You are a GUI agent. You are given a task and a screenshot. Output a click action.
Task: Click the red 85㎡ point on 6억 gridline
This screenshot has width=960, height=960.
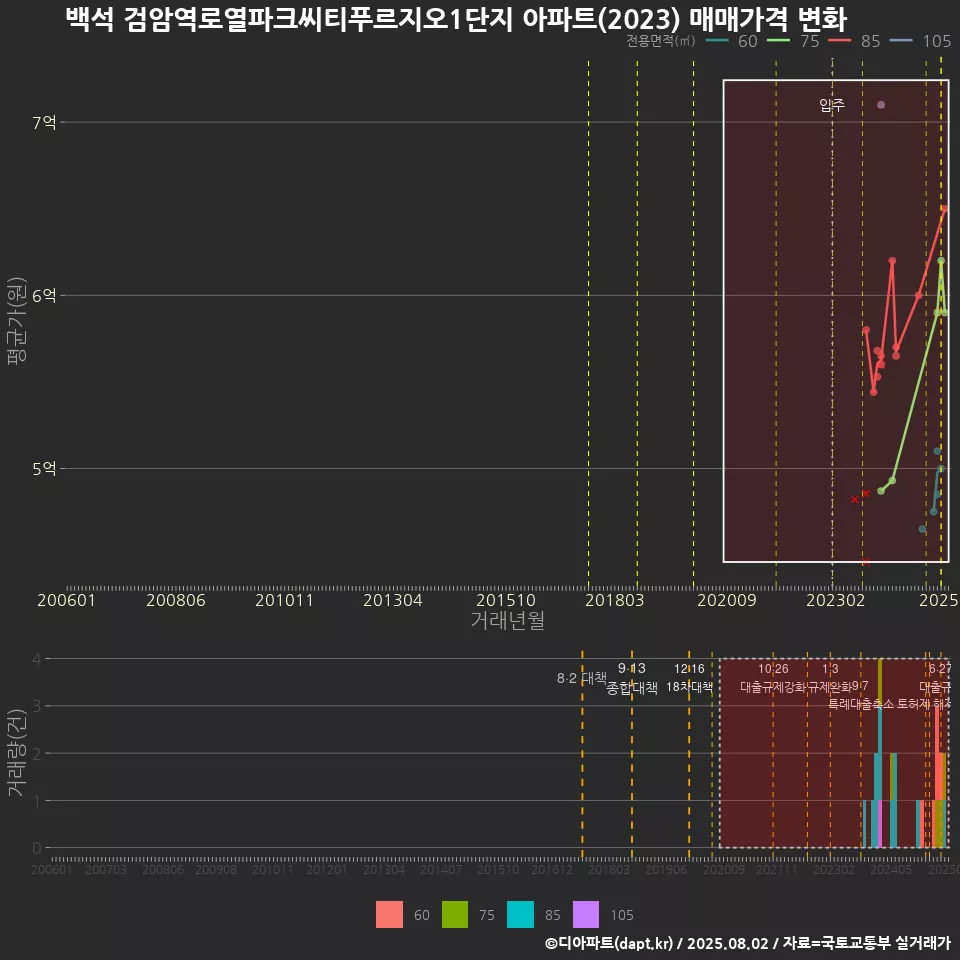click(918, 296)
